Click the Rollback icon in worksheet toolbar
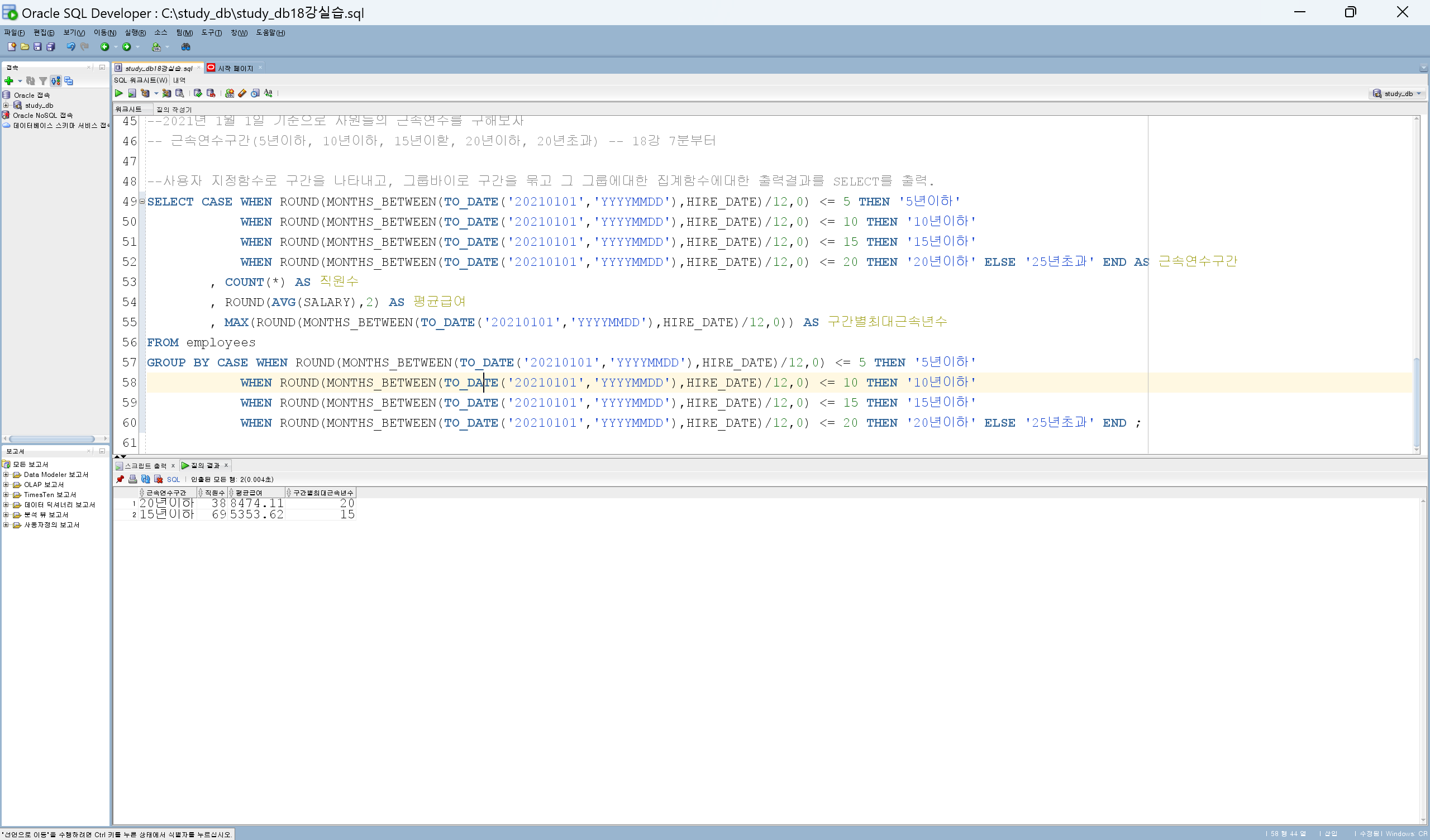The image size is (1430, 840). [211, 93]
